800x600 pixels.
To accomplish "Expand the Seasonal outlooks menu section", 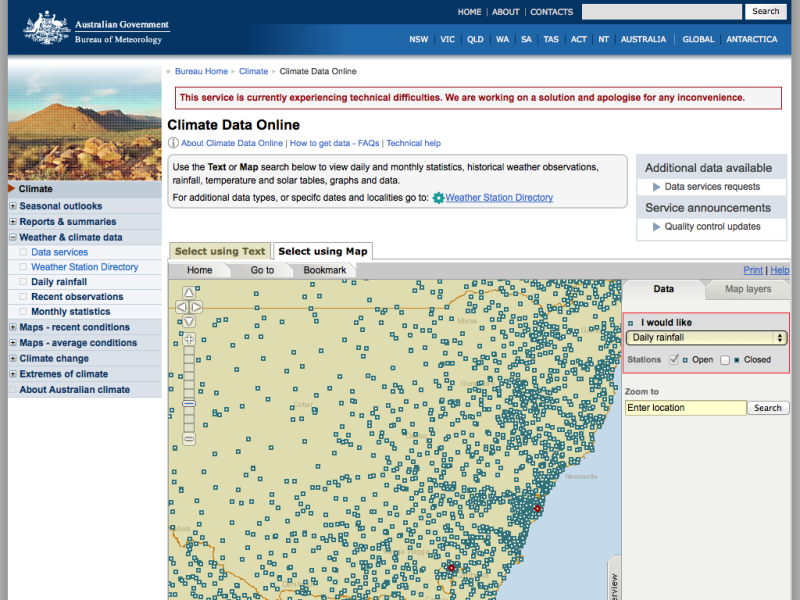I will (13, 206).
